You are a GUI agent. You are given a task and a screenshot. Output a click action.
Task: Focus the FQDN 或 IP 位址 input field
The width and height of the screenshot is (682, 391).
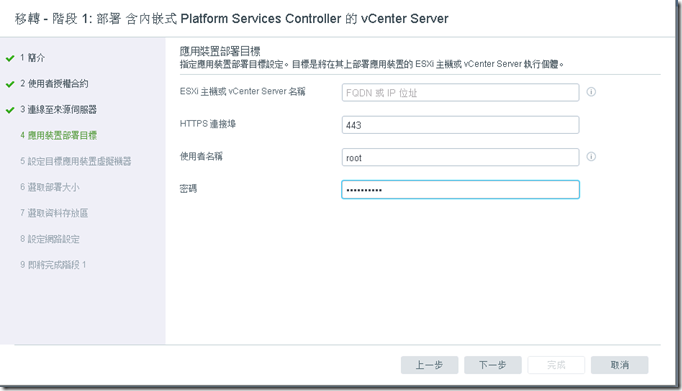pyautogui.click(x=460, y=93)
